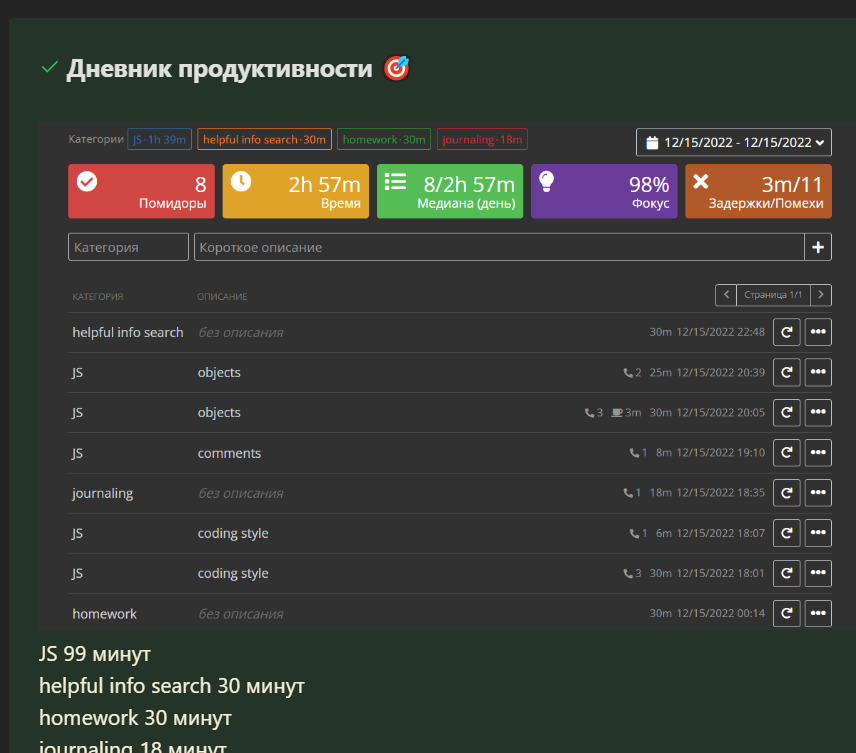
Task: Click the lightbulb icon on Фокус card
Action: [x=546, y=181]
